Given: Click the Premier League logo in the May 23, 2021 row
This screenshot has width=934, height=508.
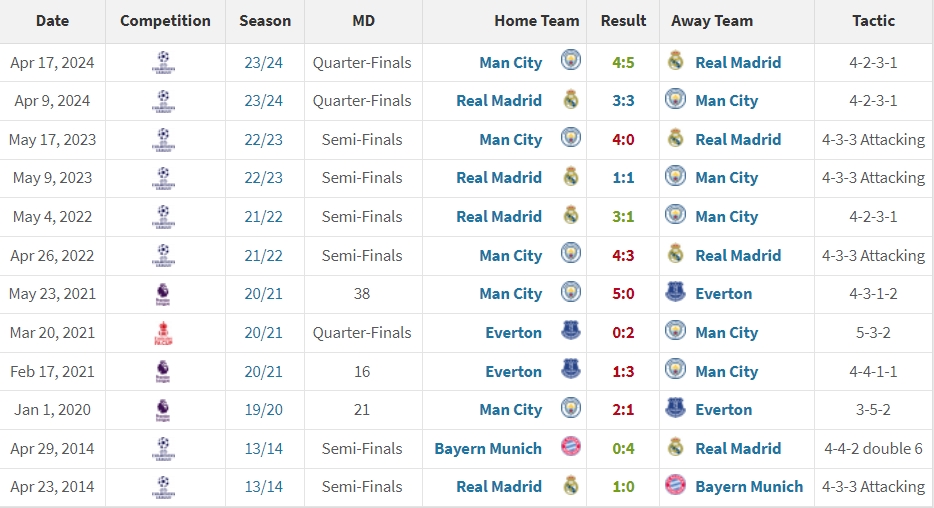Looking at the screenshot, I should tap(164, 294).
